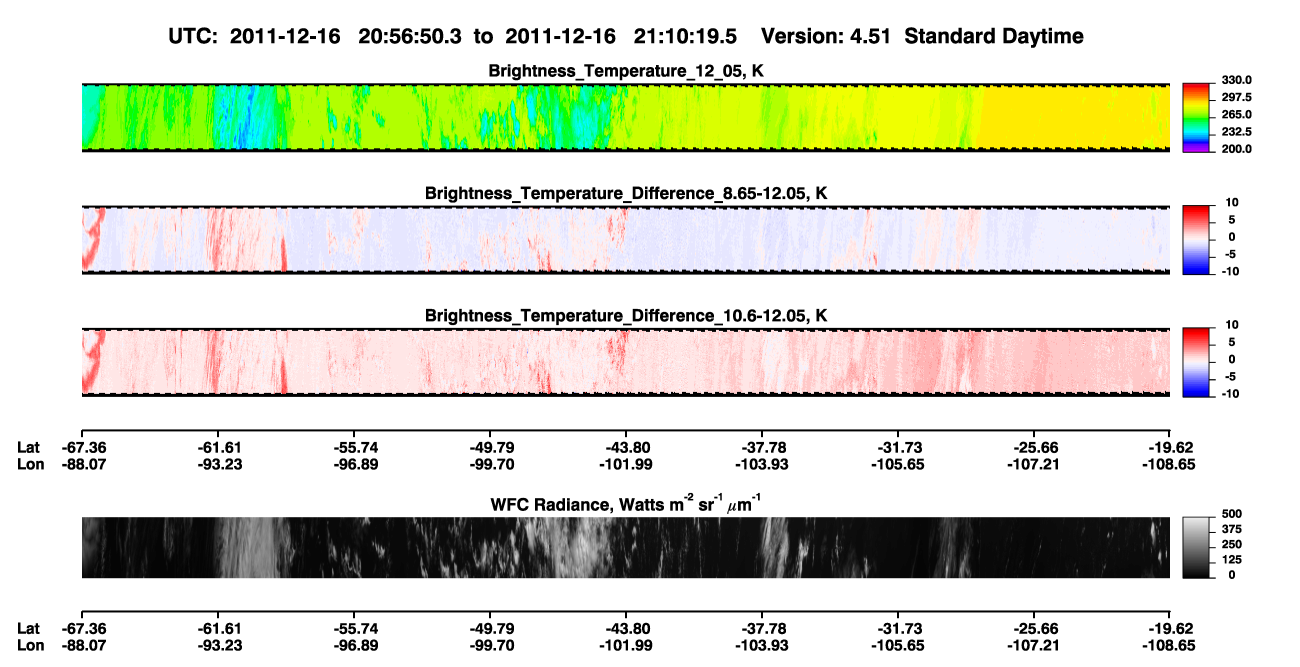Click the -43.80 latitude tick on upper axis
This screenshot has height=667, width=1300.
coord(626,447)
